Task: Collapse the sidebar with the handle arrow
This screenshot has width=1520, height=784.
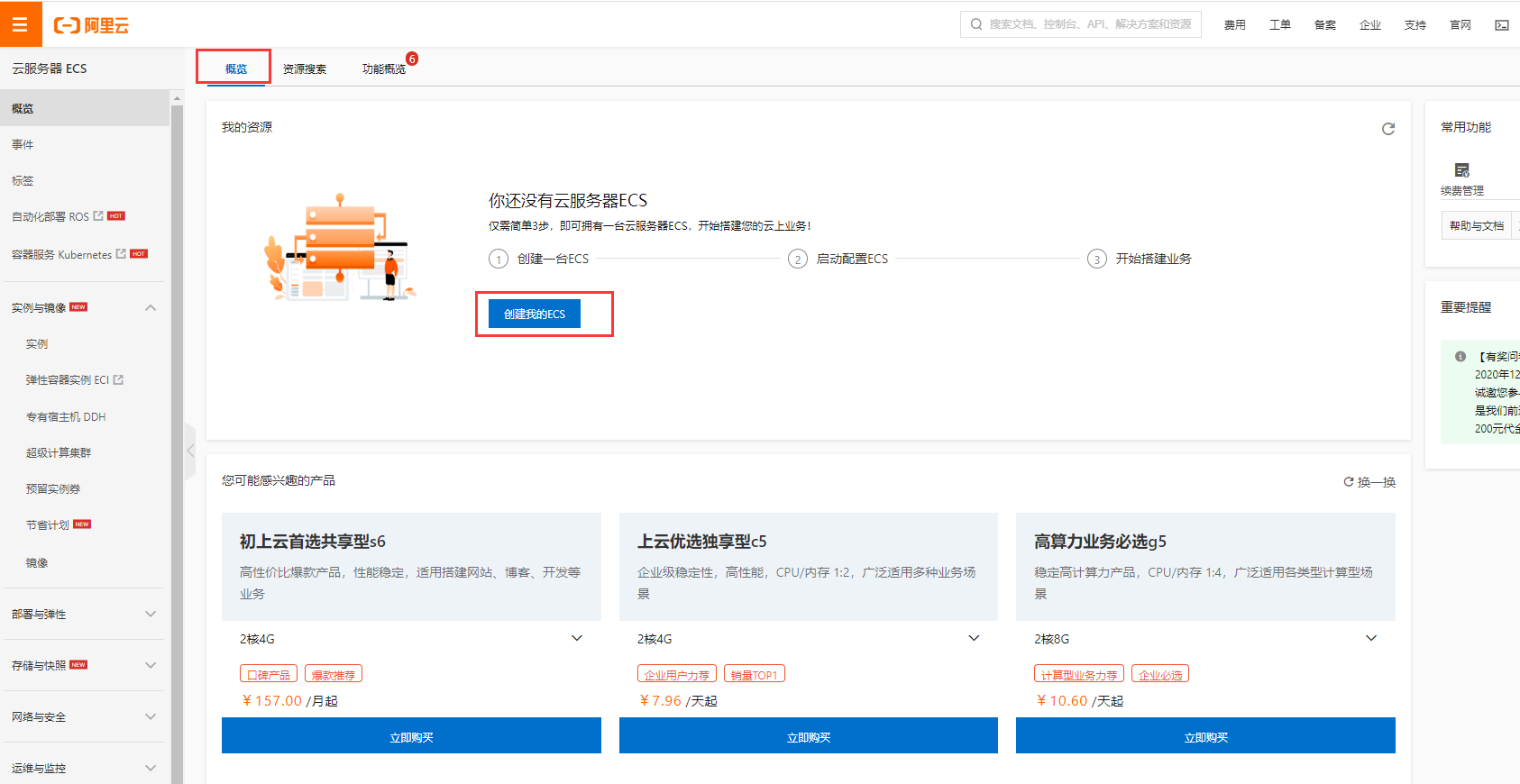Action: coord(190,451)
